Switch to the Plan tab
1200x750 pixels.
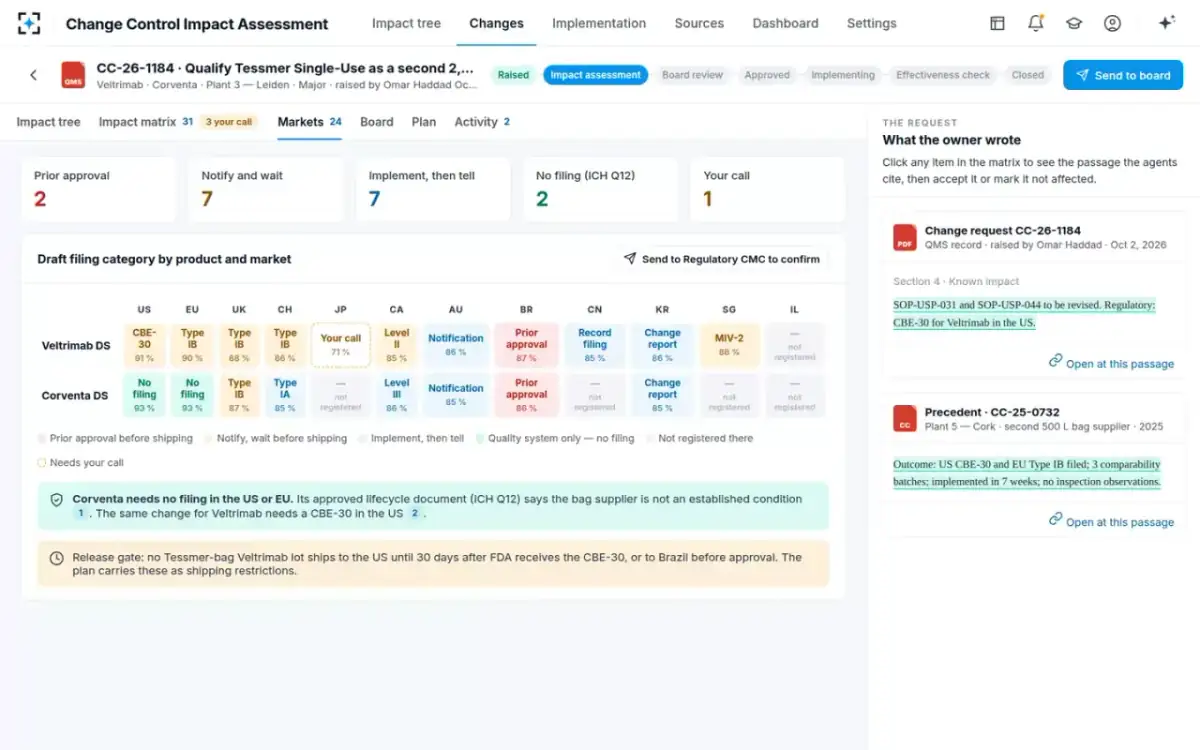(424, 122)
